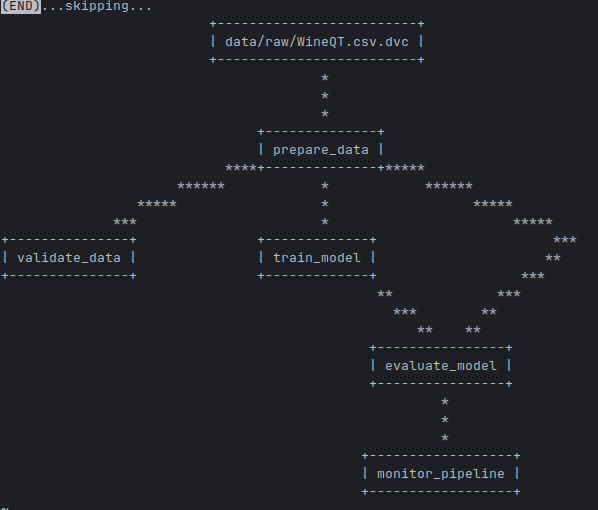Click top border of prepare_data box
598x510 pixels.
[321, 132]
